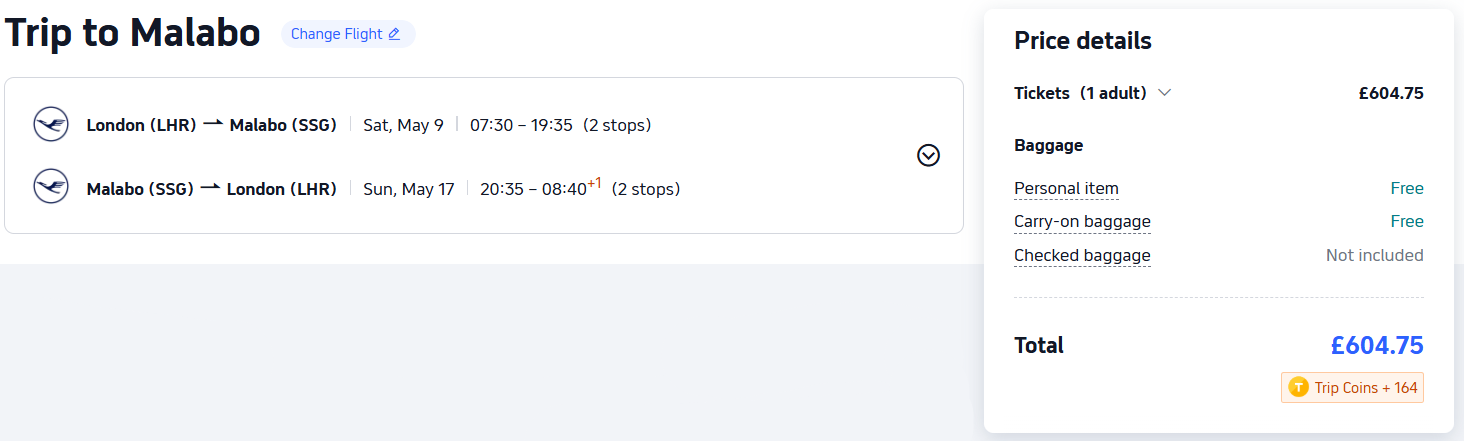Click the Checked baggage info link
The image size is (1464, 441).
(1082, 256)
